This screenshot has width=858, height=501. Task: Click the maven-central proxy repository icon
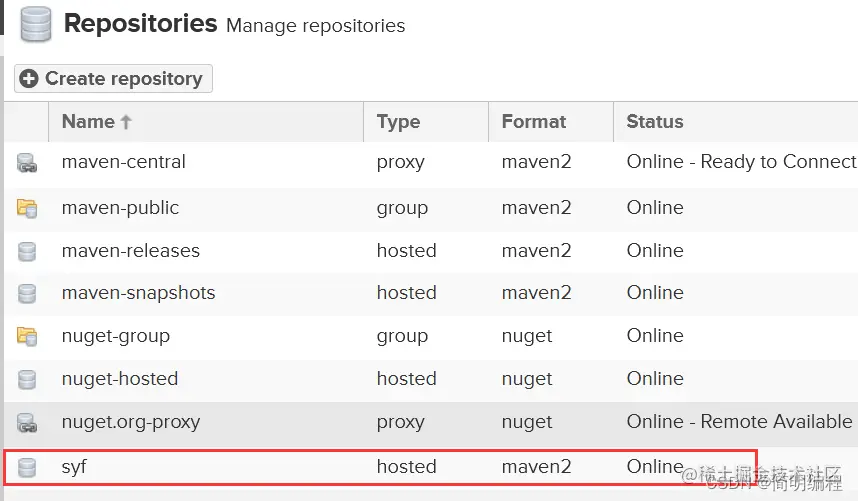click(x=27, y=163)
